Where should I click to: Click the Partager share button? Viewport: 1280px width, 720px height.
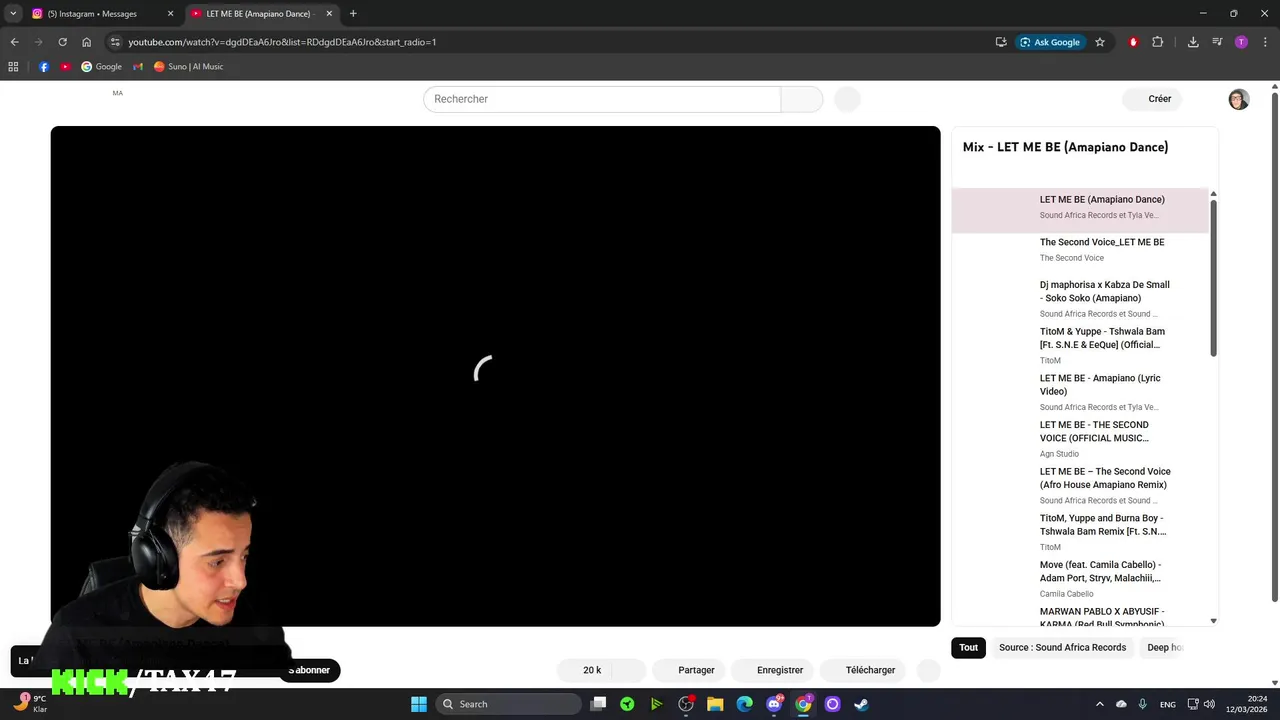689,670
